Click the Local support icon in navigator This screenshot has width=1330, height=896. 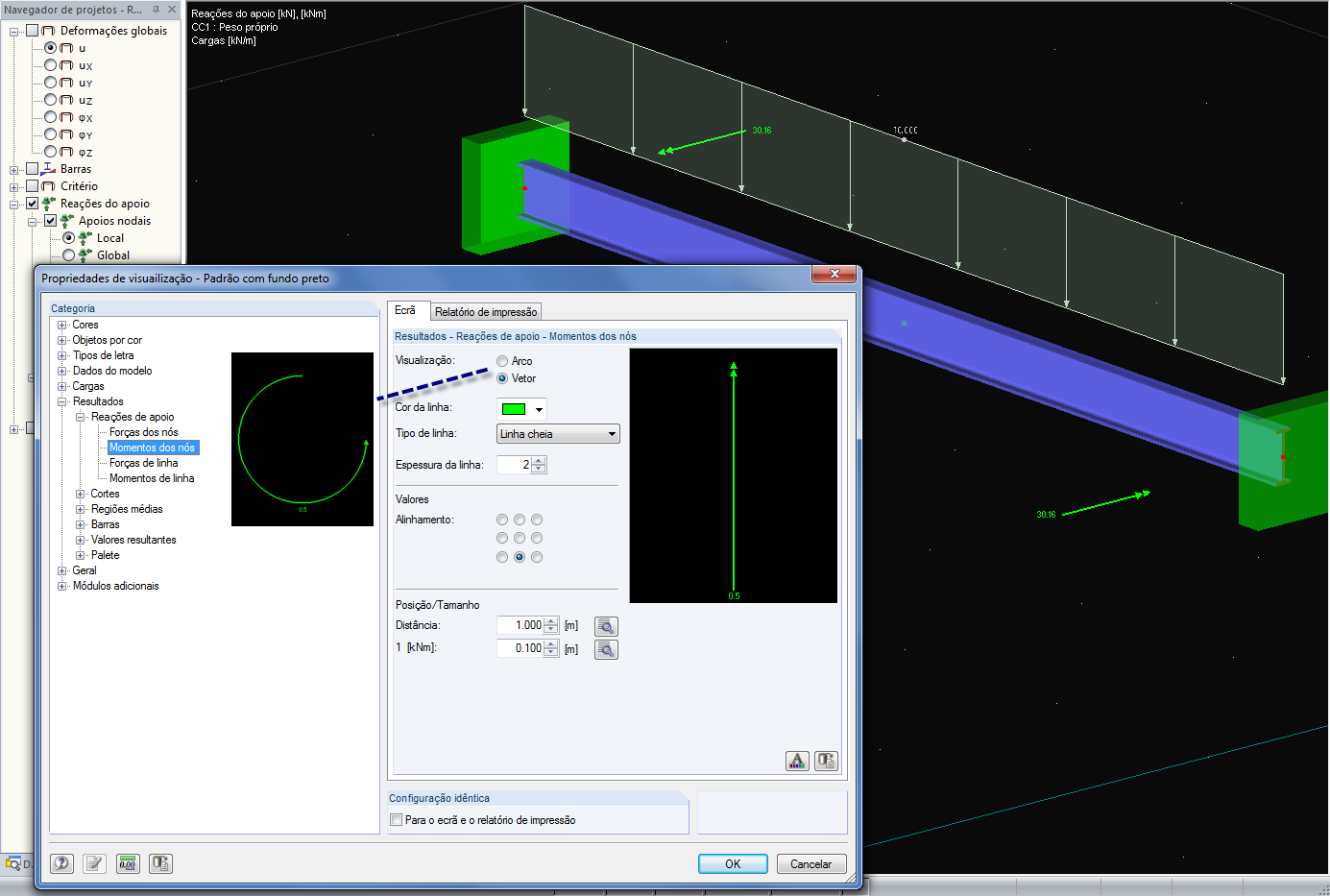pyautogui.click(x=85, y=238)
